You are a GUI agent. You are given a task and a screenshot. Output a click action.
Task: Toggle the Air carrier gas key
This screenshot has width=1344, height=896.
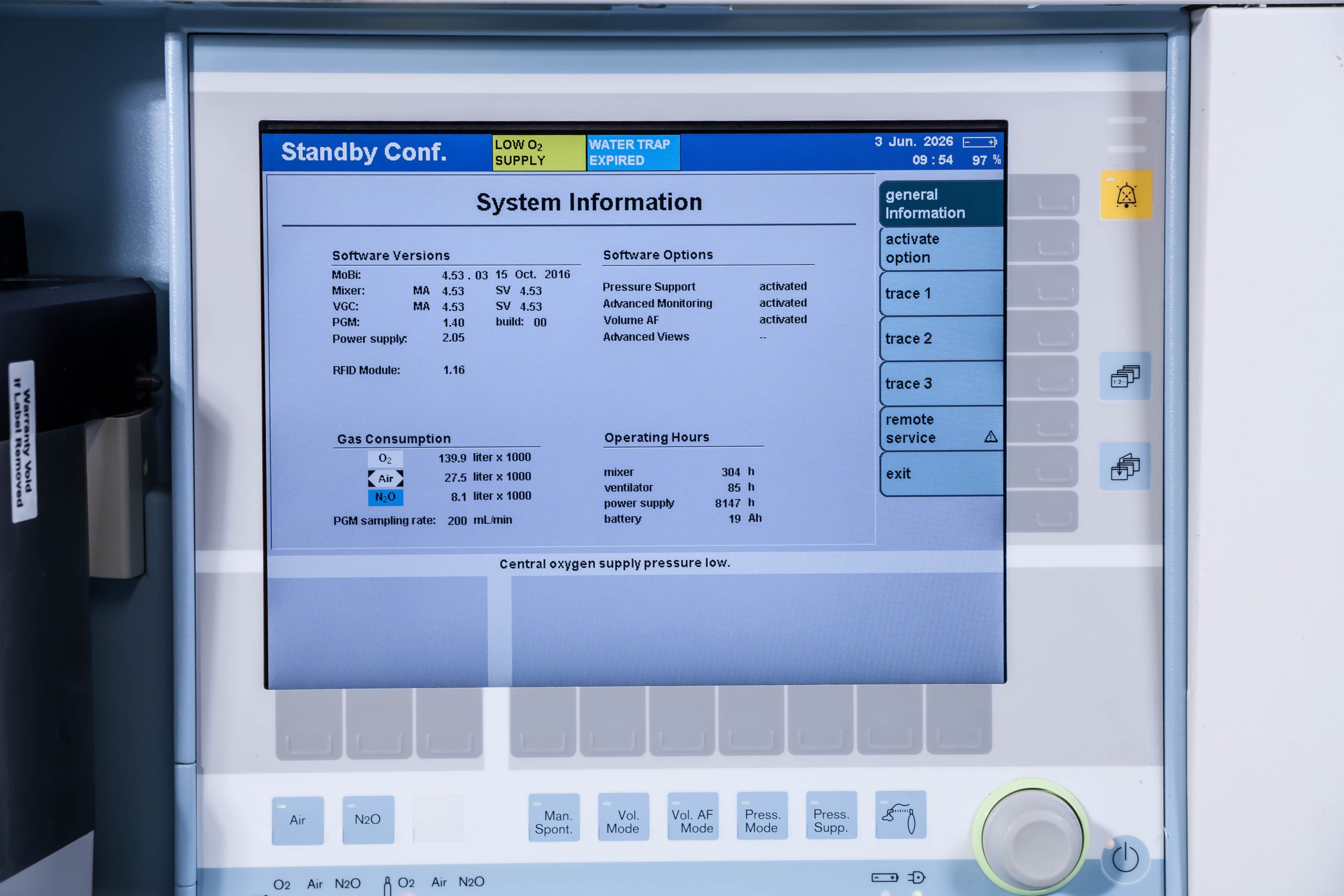[298, 820]
